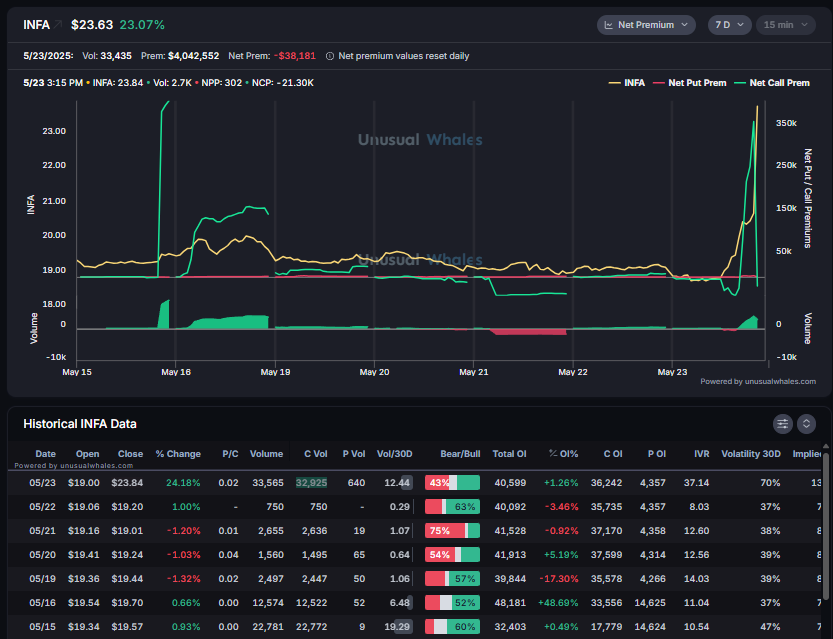Screen dimensions: 833x639
Task: Click the 05/23 Bear/Bull 43% bar
Action: [452, 483]
